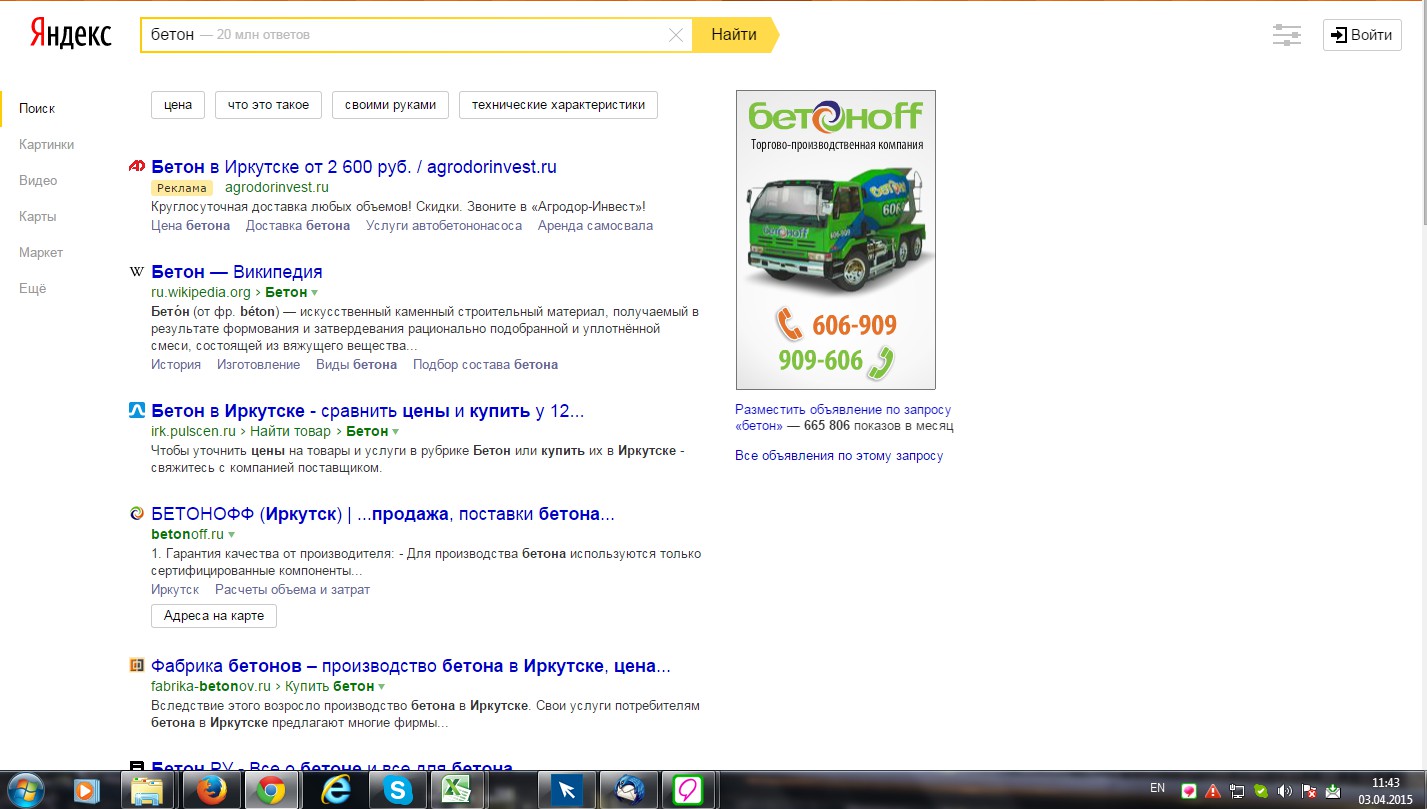
Task: Expand the arrow after ru.wikipedia.org › Бетон
Action: (314, 293)
